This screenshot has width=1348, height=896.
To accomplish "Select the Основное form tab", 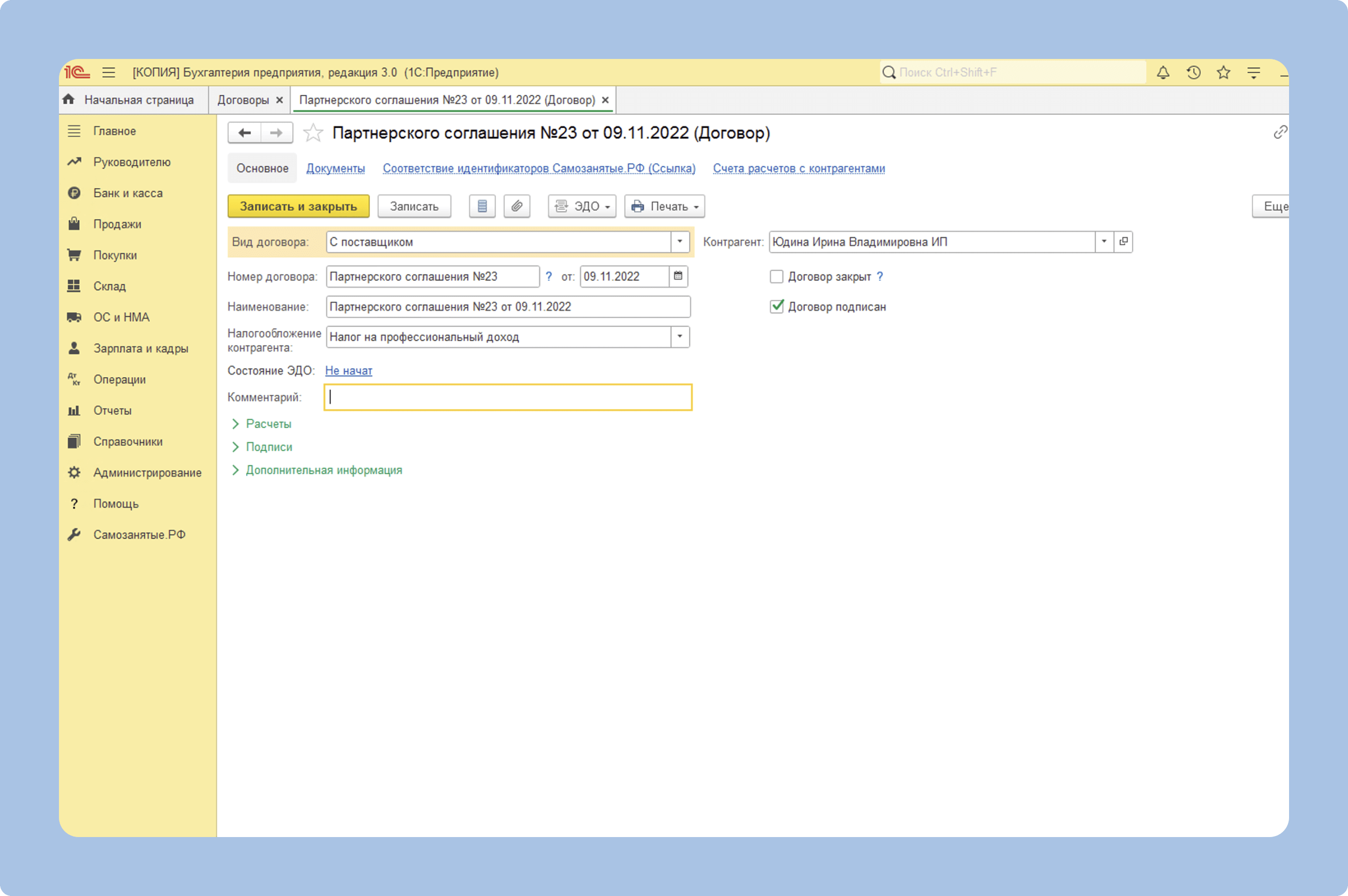I will 262,168.
